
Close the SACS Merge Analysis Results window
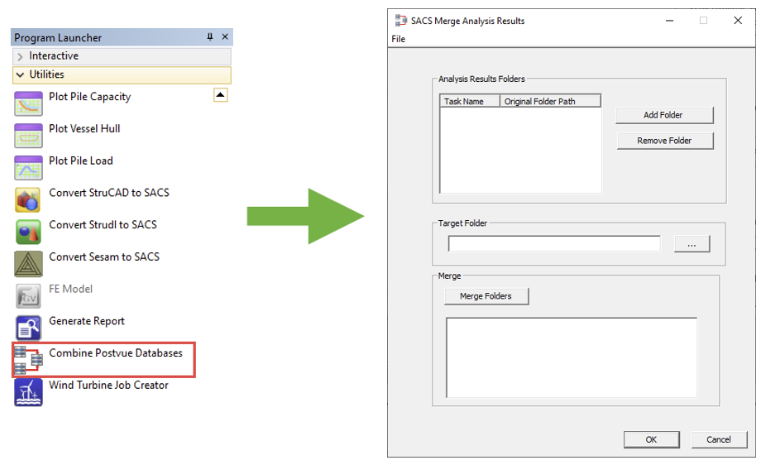pos(738,20)
